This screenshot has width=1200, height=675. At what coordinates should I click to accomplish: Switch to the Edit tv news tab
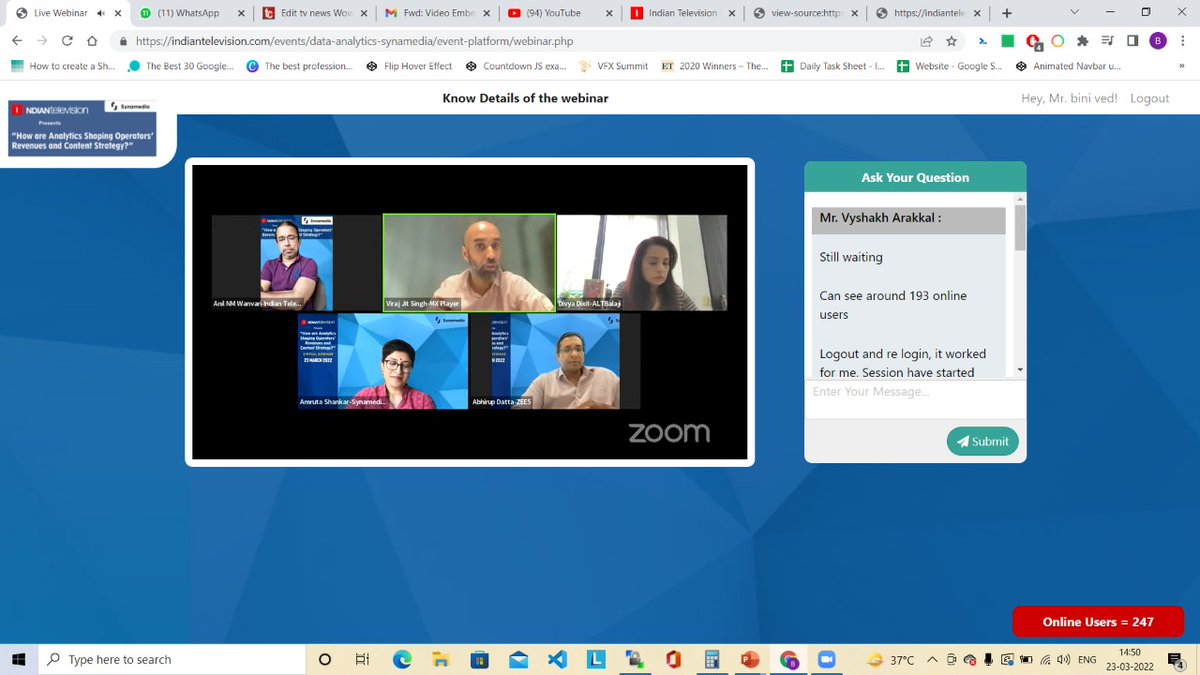315,13
